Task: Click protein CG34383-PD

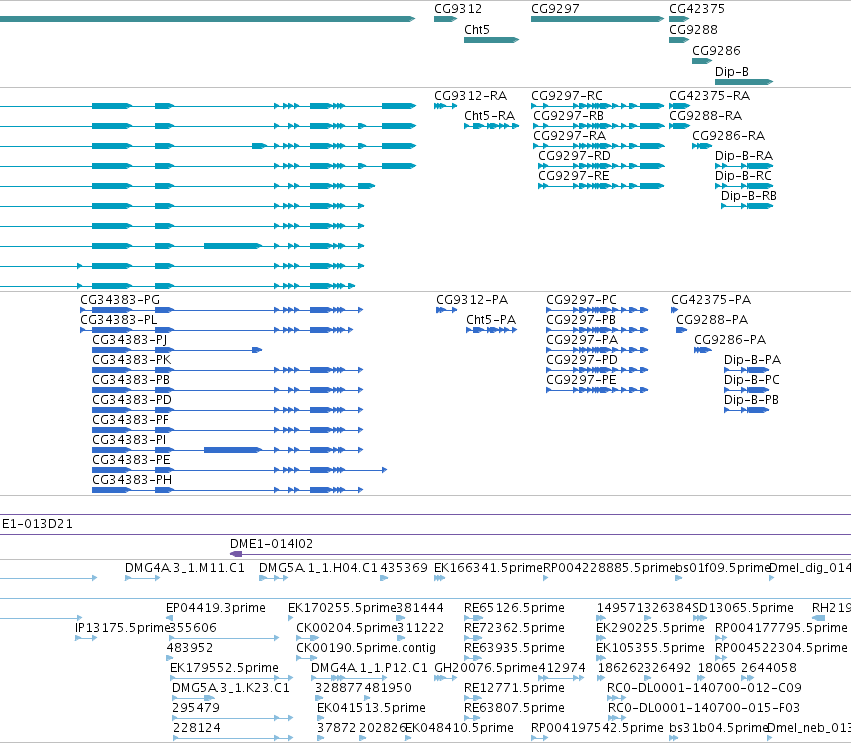Action: pos(132,401)
